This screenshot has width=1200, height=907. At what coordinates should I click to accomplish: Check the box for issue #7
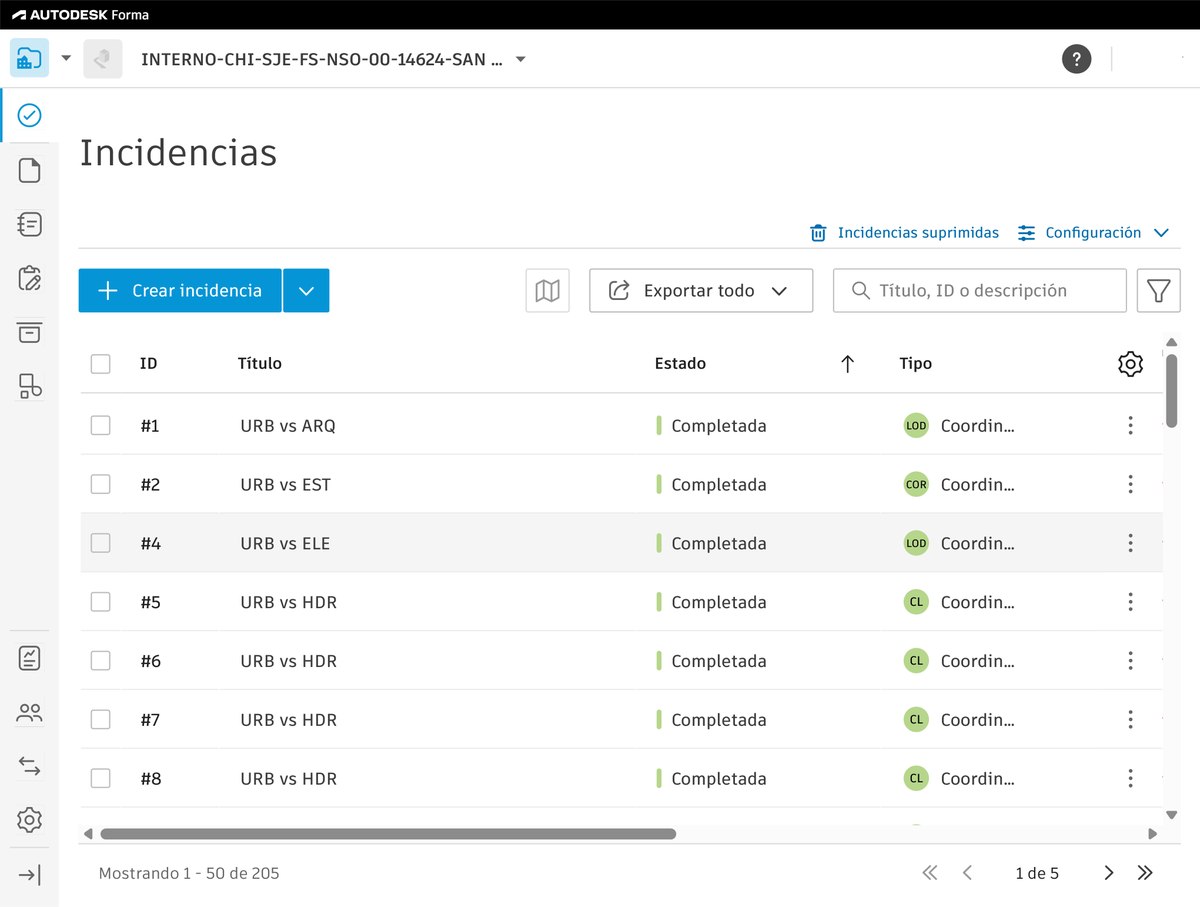tap(100, 720)
